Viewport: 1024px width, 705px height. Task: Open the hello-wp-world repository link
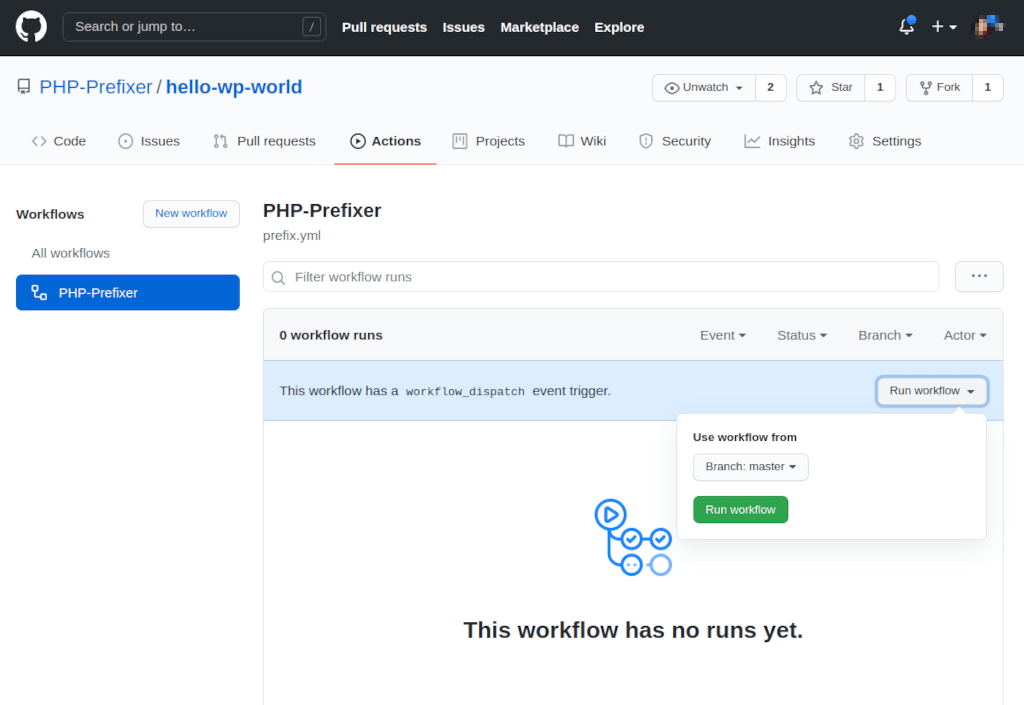234,87
